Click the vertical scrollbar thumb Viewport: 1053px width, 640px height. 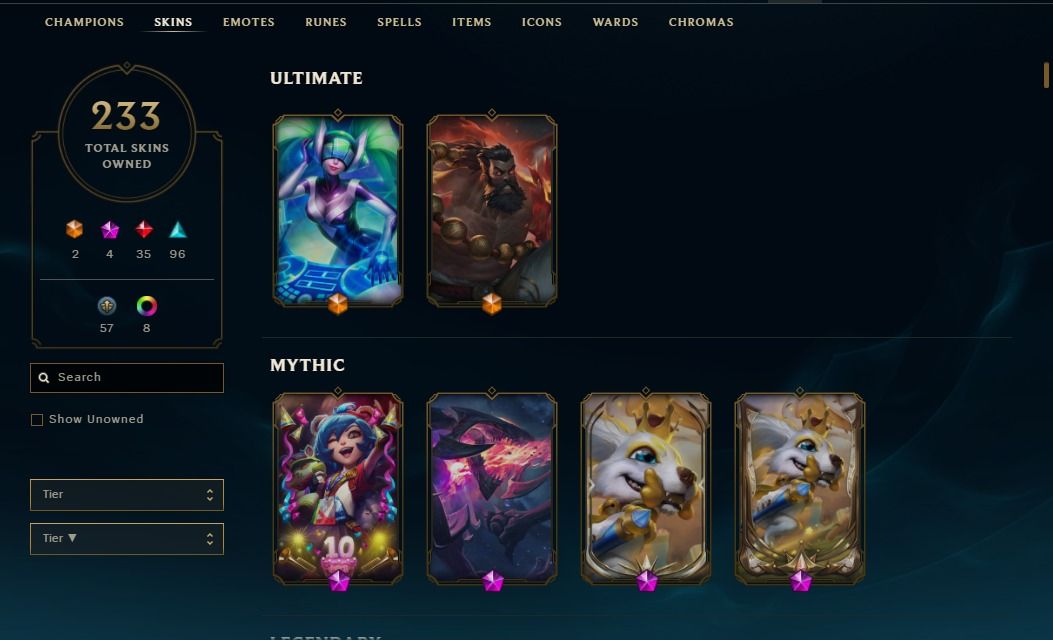click(1046, 75)
